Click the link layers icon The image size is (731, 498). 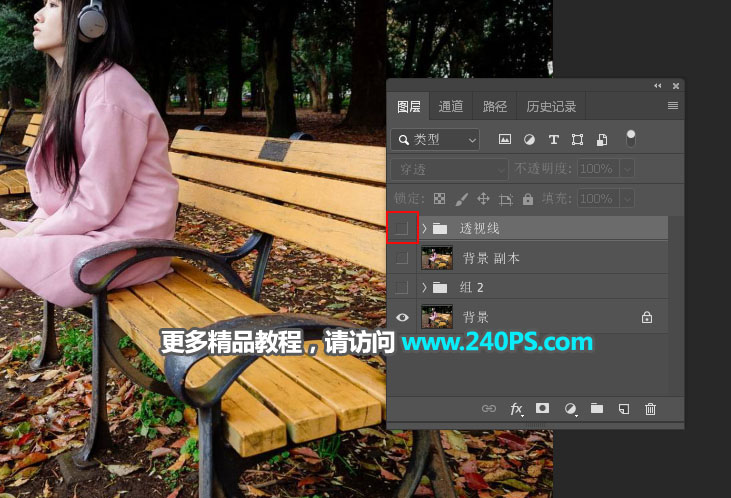(x=489, y=408)
